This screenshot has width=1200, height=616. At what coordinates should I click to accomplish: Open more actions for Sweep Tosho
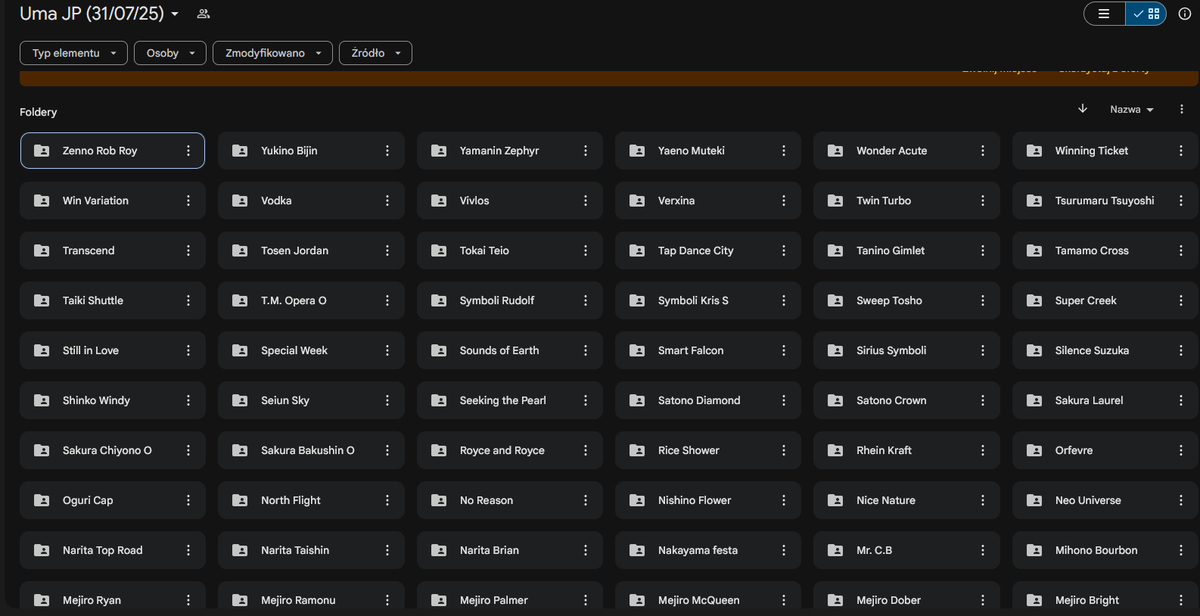click(x=982, y=301)
